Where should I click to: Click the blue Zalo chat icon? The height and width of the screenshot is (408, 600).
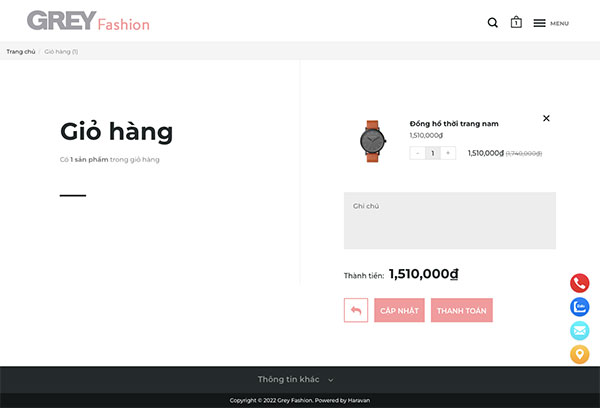[x=579, y=307]
